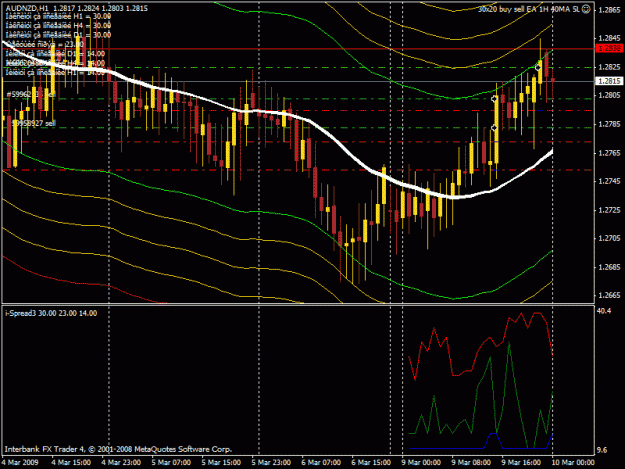625x469 pixels.
Task: Select the 1.2685 price axis label
Action: coord(609,267)
